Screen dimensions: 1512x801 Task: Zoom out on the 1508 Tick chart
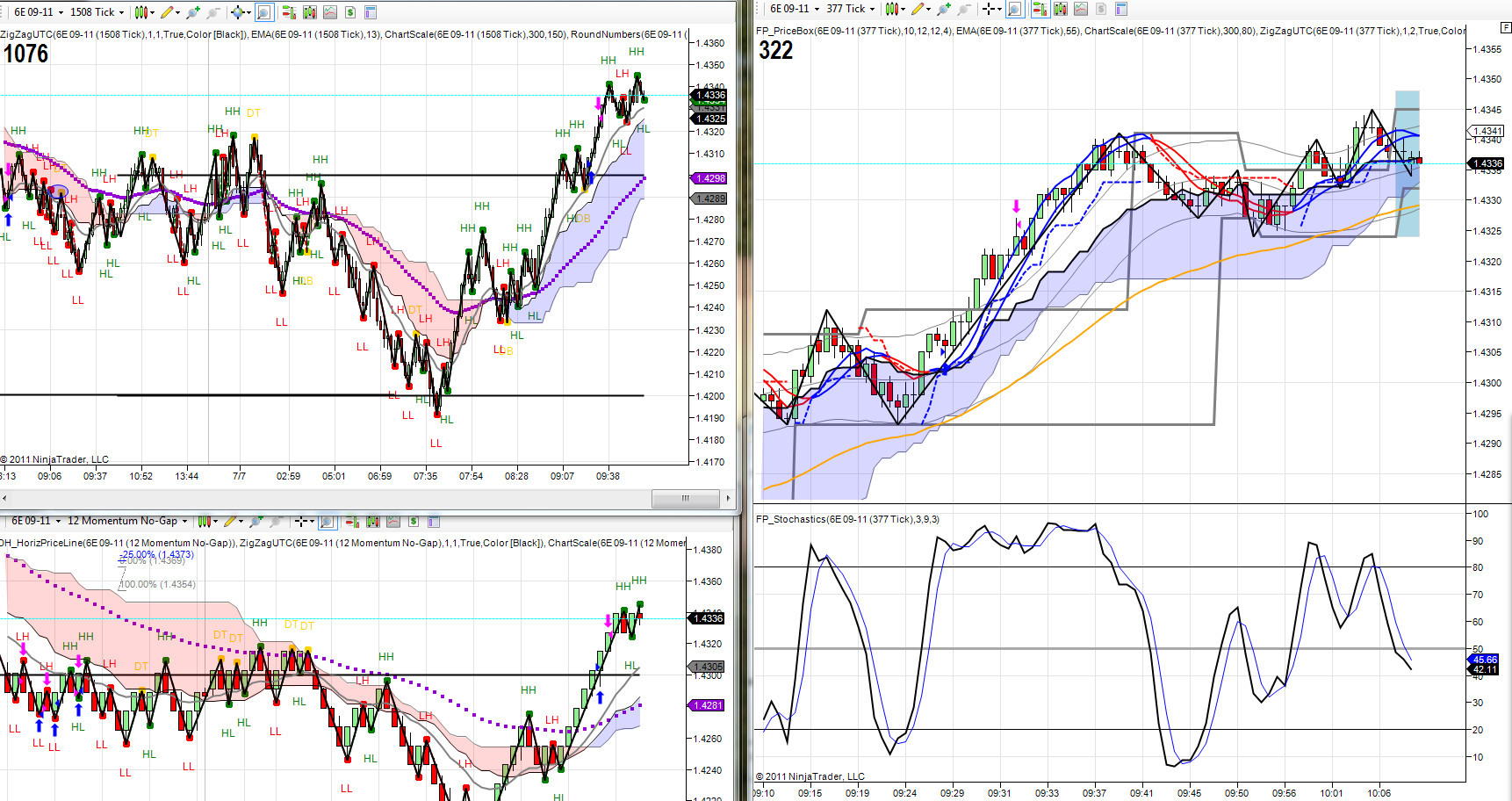coord(213,12)
